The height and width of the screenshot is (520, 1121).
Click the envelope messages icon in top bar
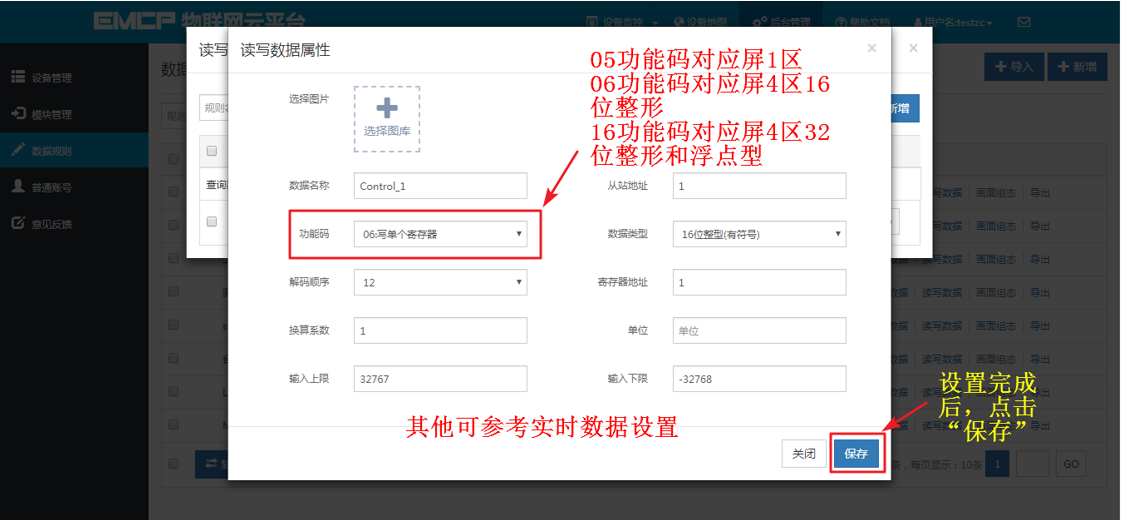click(1024, 22)
